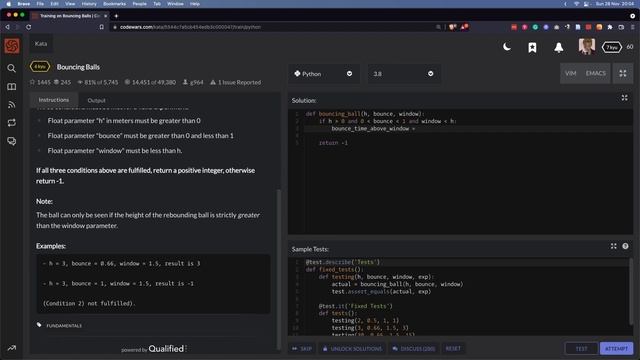640x360 pixels.
Task: Click the ATTEMPT button
Action: coord(616,349)
